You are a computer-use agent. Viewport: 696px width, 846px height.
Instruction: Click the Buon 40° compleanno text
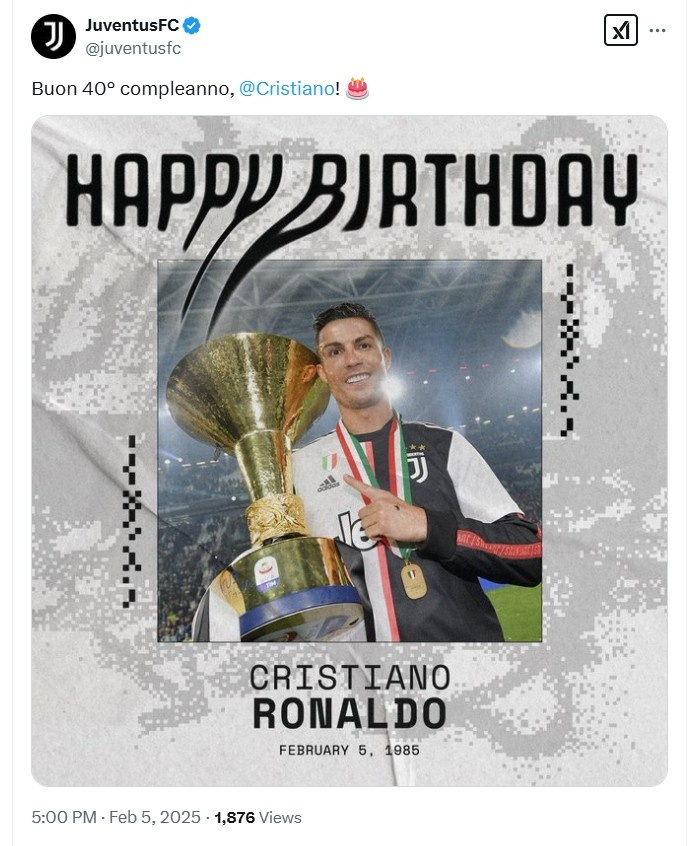pyautogui.click(x=133, y=88)
